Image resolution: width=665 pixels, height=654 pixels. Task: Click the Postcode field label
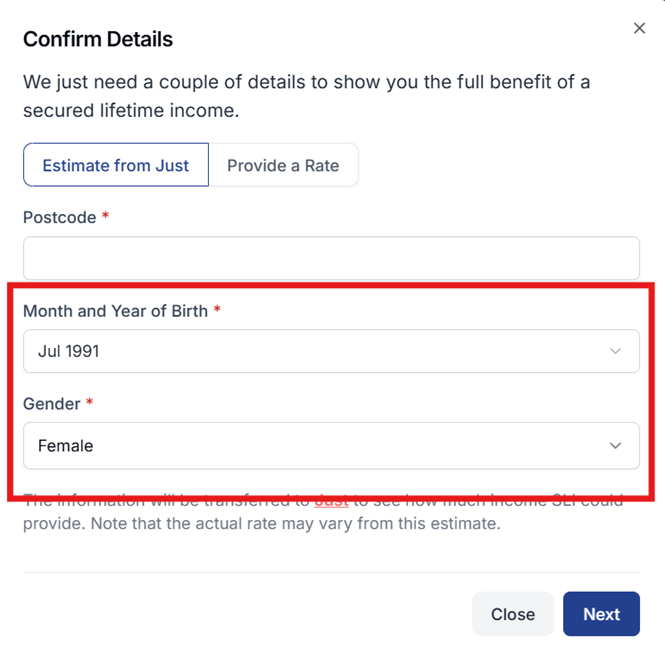60,217
